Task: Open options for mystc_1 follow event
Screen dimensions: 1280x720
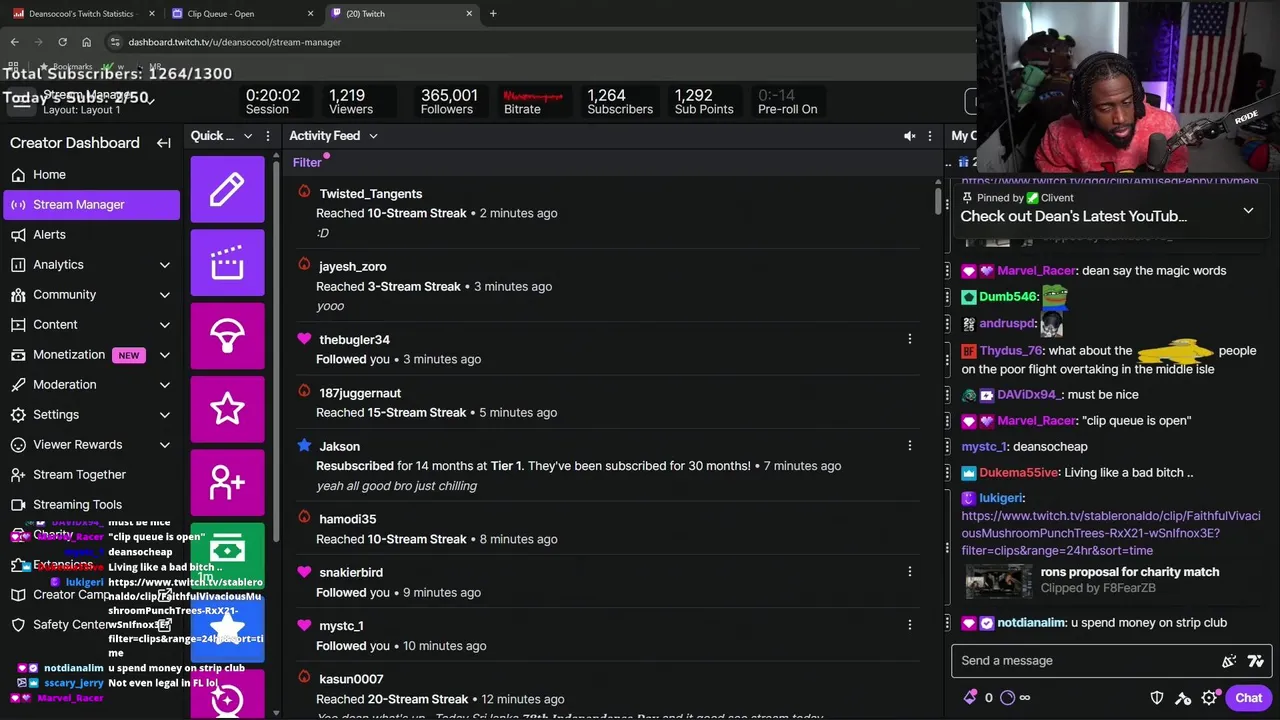Action: [x=909, y=625]
